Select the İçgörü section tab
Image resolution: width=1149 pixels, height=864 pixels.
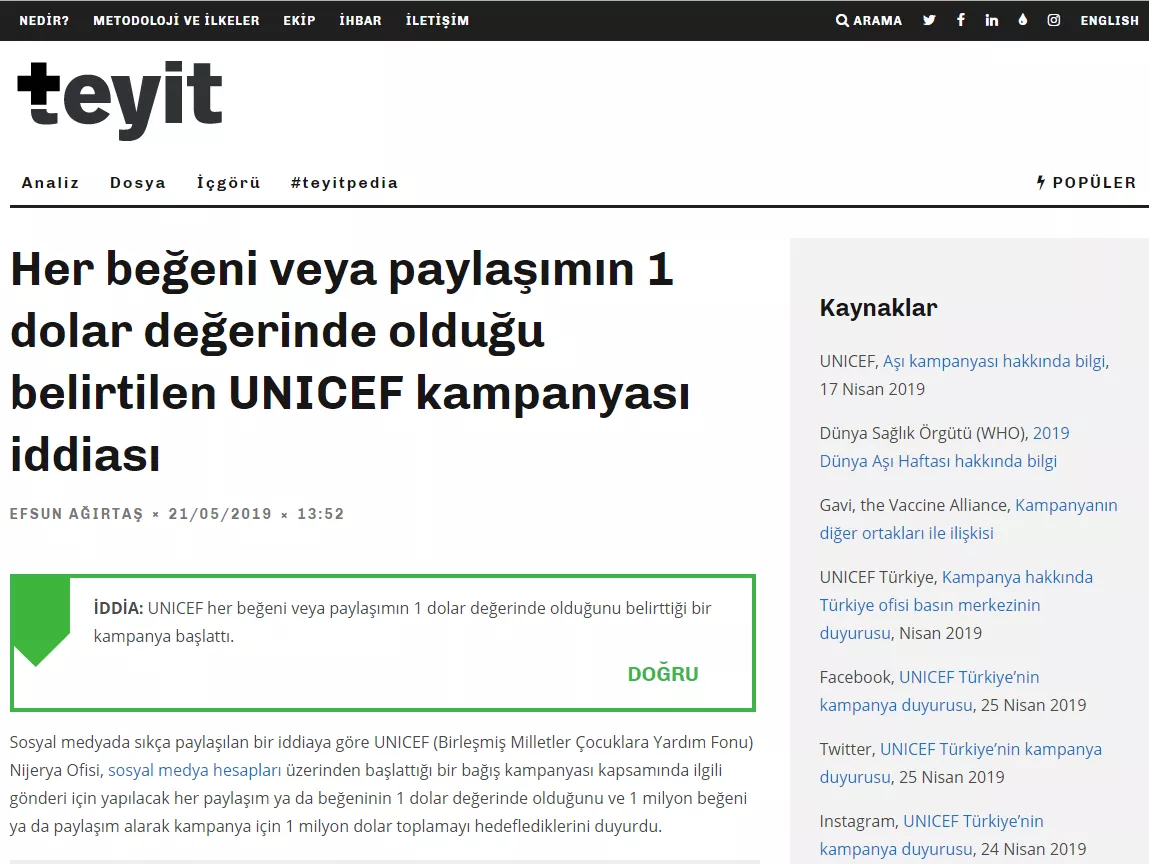(x=228, y=182)
